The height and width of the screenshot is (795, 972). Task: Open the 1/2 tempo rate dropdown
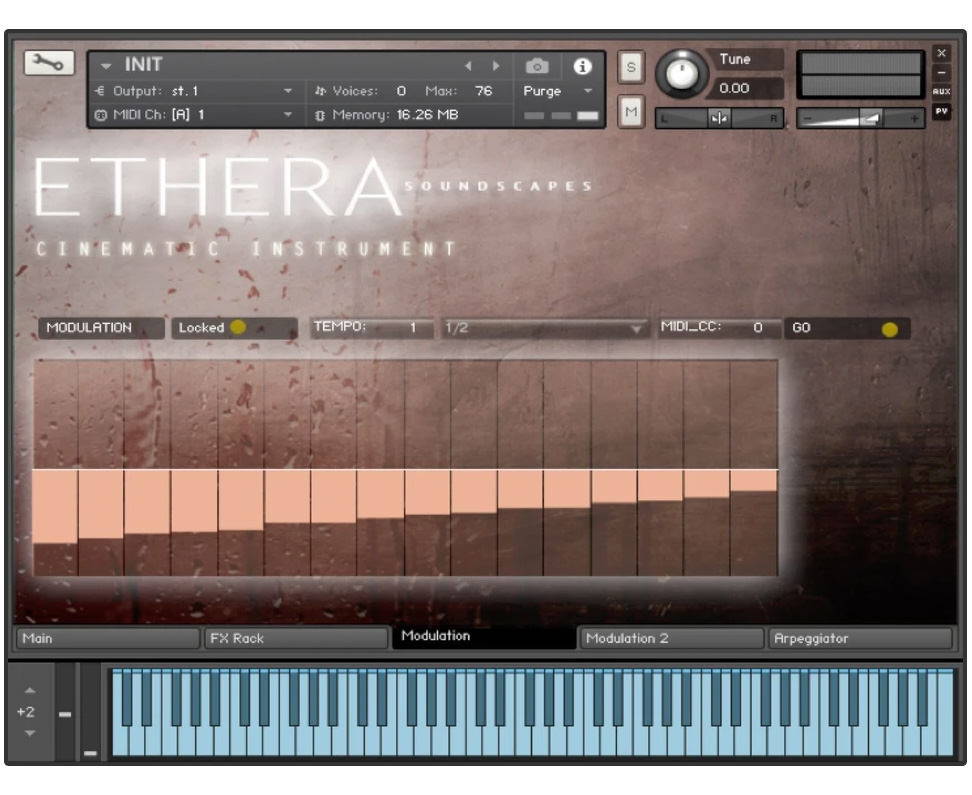click(544, 328)
